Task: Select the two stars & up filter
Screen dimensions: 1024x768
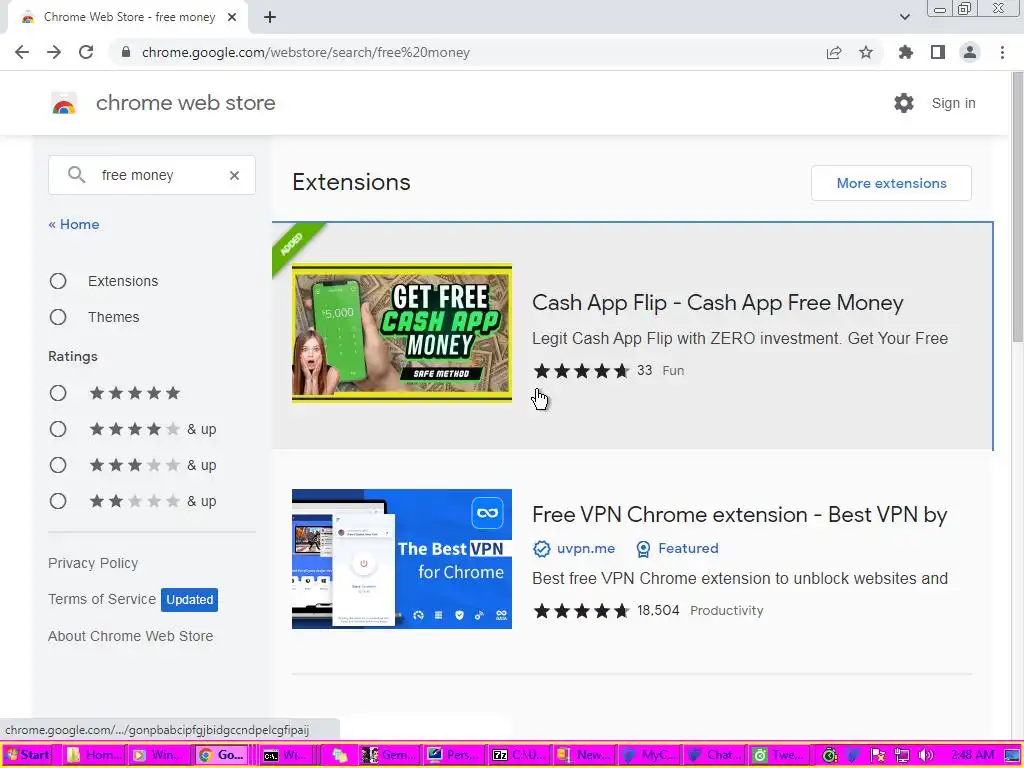Action: click(x=58, y=501)
